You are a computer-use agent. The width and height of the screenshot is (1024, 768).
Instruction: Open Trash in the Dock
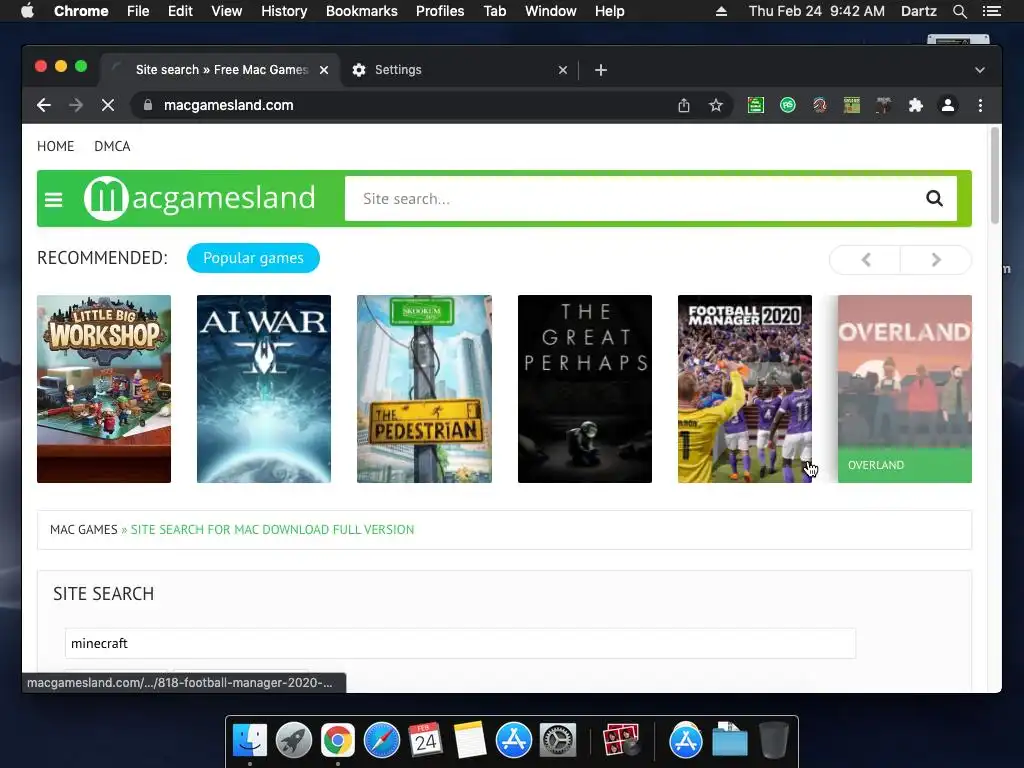774,741
